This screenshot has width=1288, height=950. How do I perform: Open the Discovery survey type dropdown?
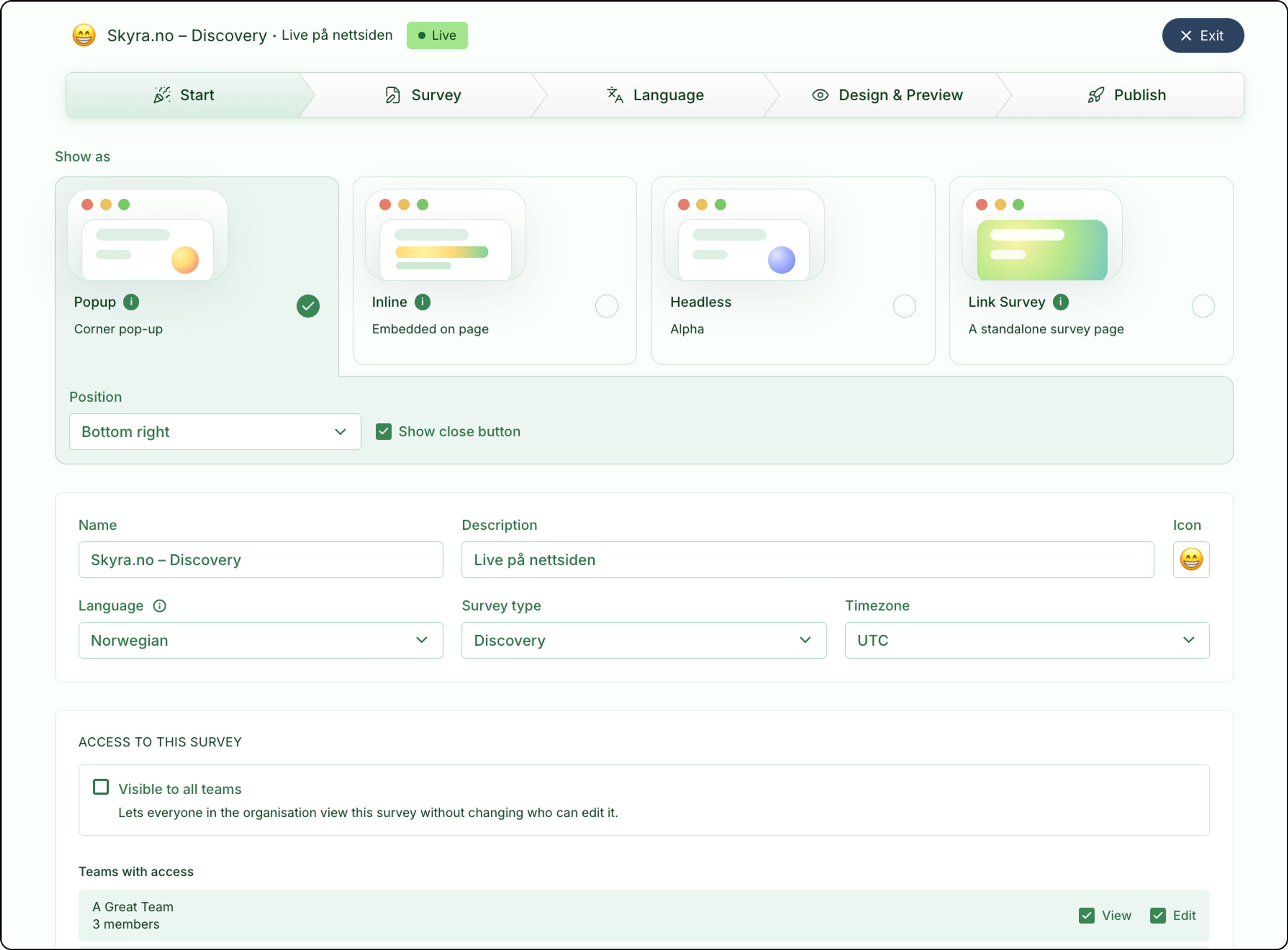point(643,640)
